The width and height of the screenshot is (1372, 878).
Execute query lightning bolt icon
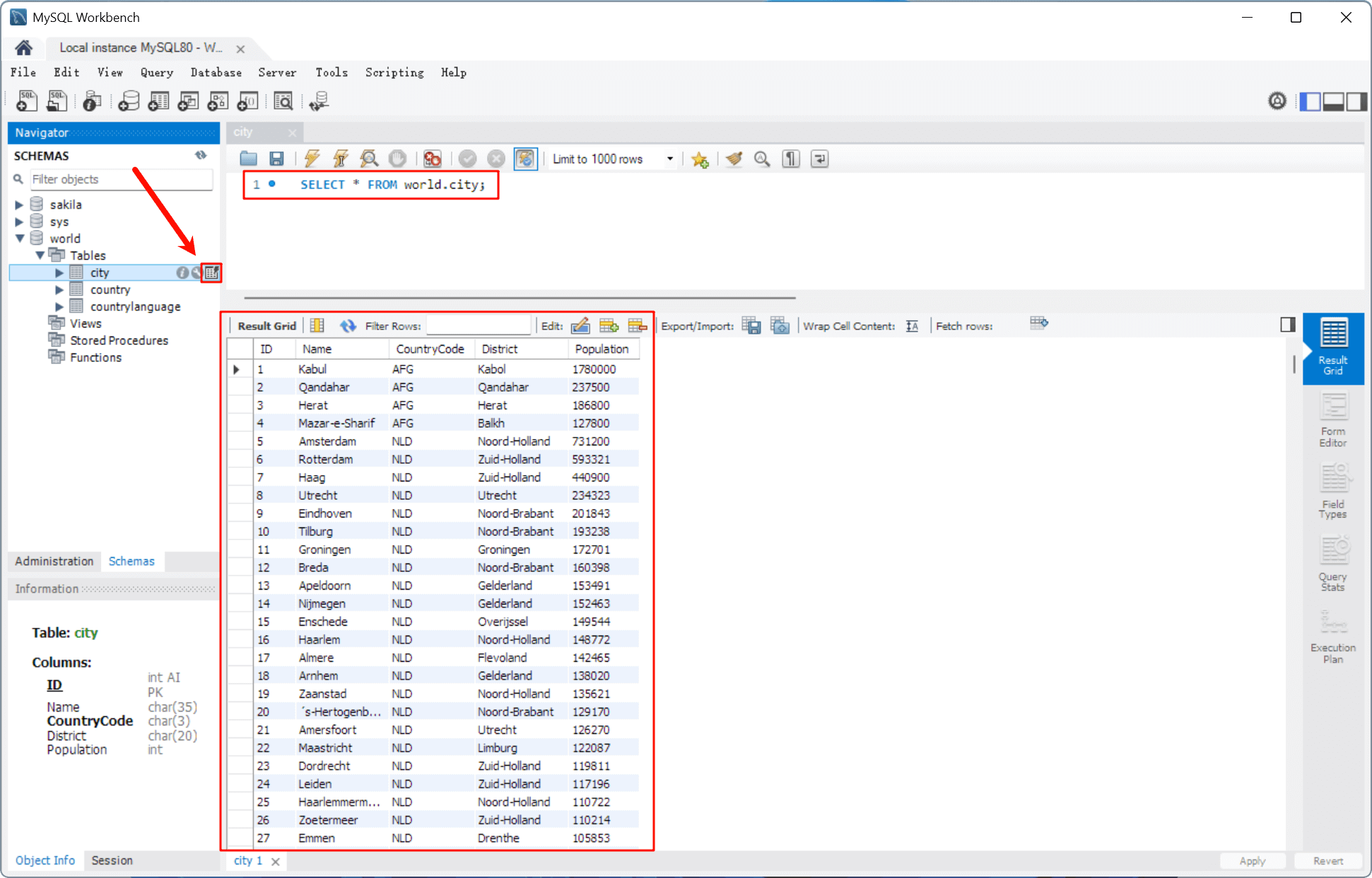pyautogui.click(x=312, y=159)
